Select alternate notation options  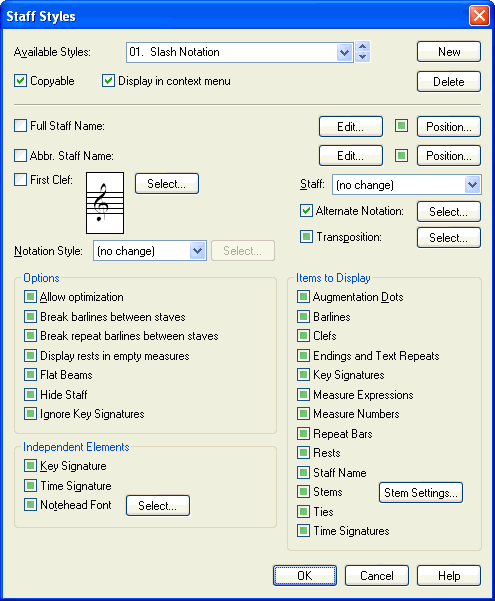point(449,212)
